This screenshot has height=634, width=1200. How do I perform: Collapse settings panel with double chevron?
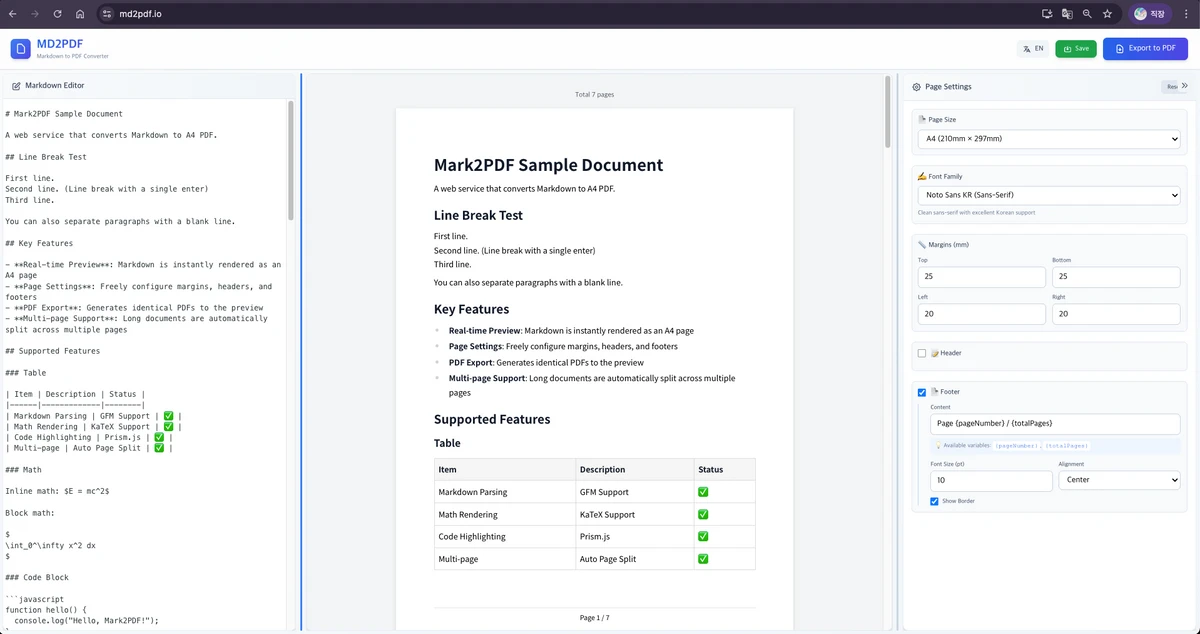tap(1185, 86)
